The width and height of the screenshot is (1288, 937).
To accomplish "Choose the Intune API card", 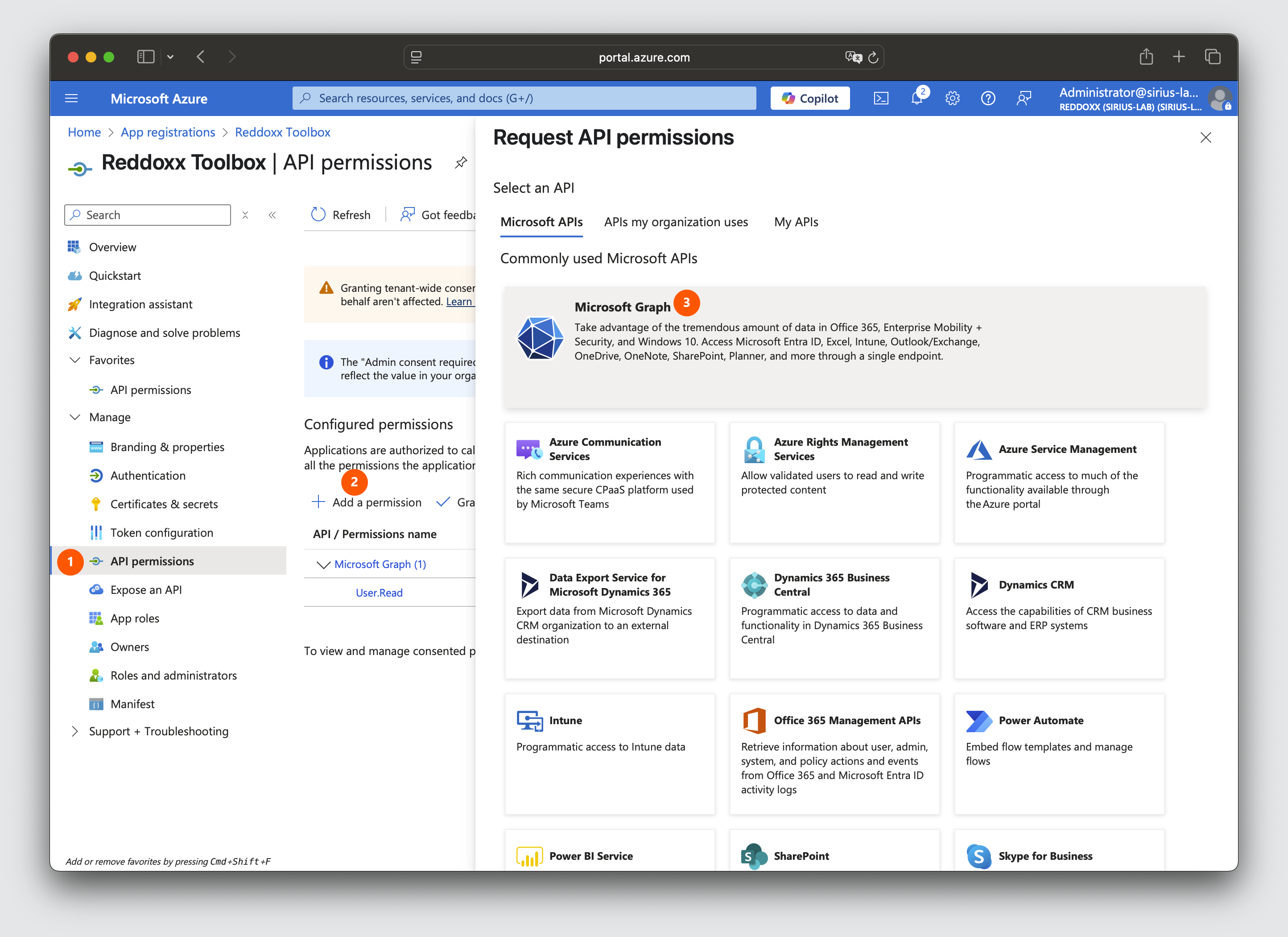I will click(x=609, y=754).
